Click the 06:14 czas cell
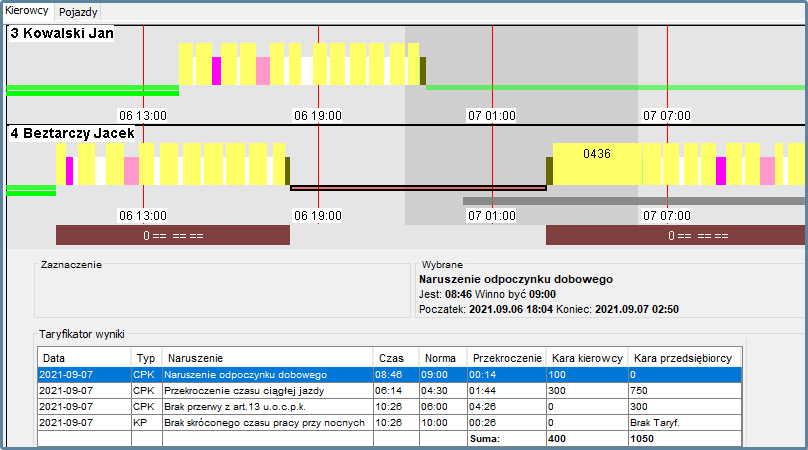This screenshot has height=450, width=808. click(396, 391)
